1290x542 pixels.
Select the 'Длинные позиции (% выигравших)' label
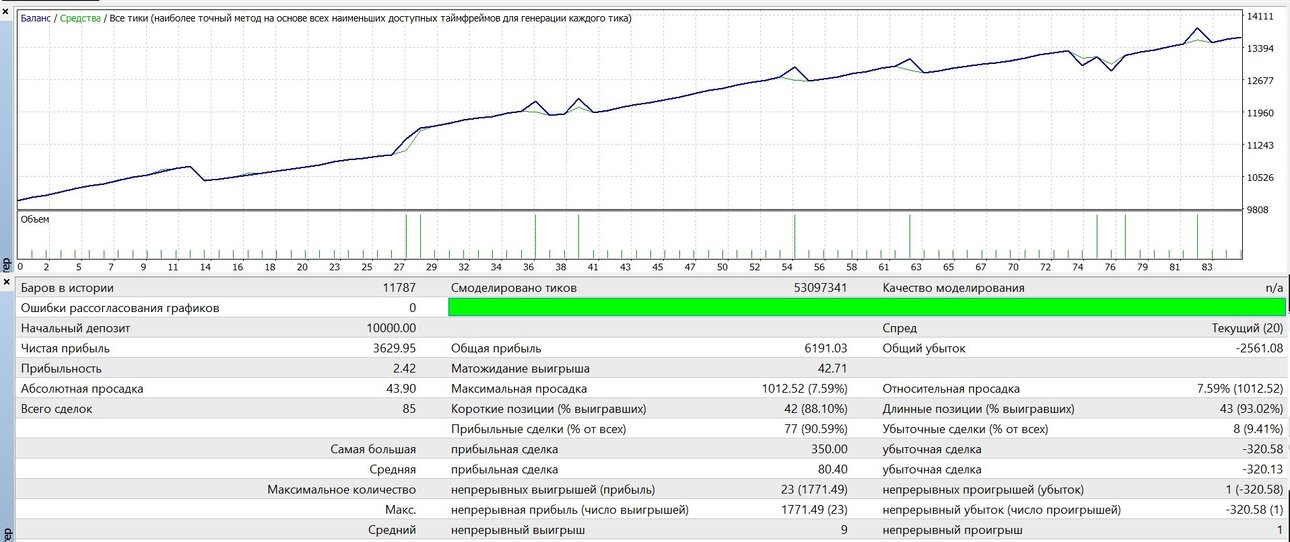(978, 408)
